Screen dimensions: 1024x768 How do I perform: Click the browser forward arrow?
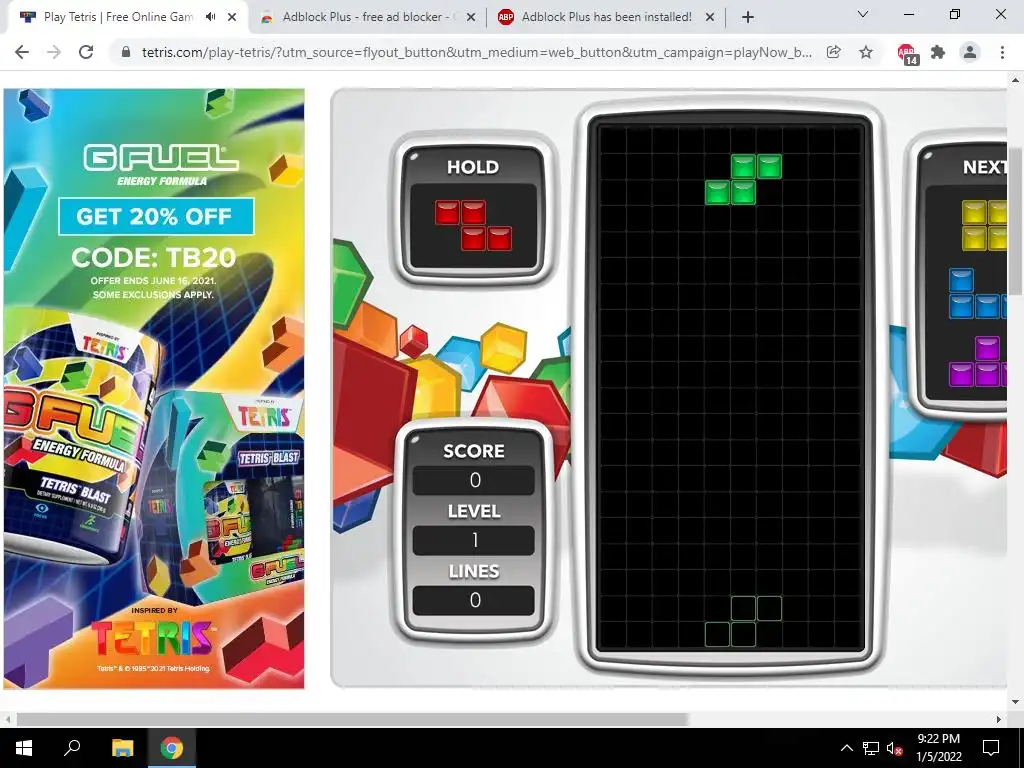click(x=54, y=52)
